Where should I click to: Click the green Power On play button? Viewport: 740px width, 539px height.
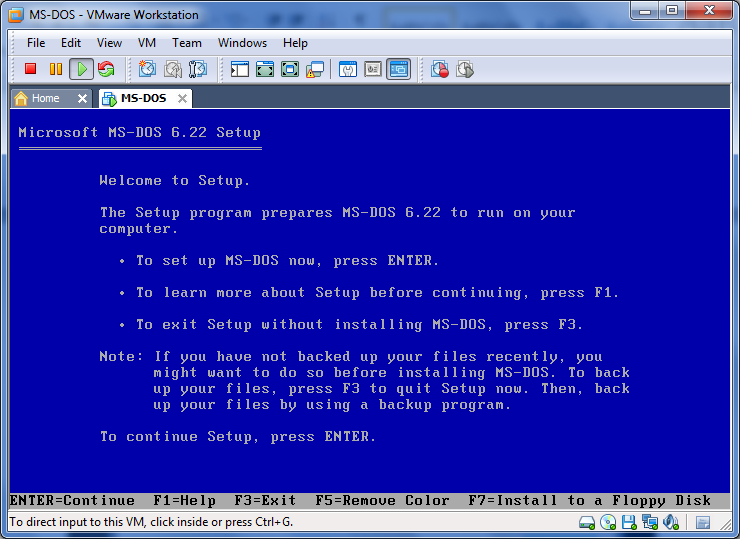[82, 69]
